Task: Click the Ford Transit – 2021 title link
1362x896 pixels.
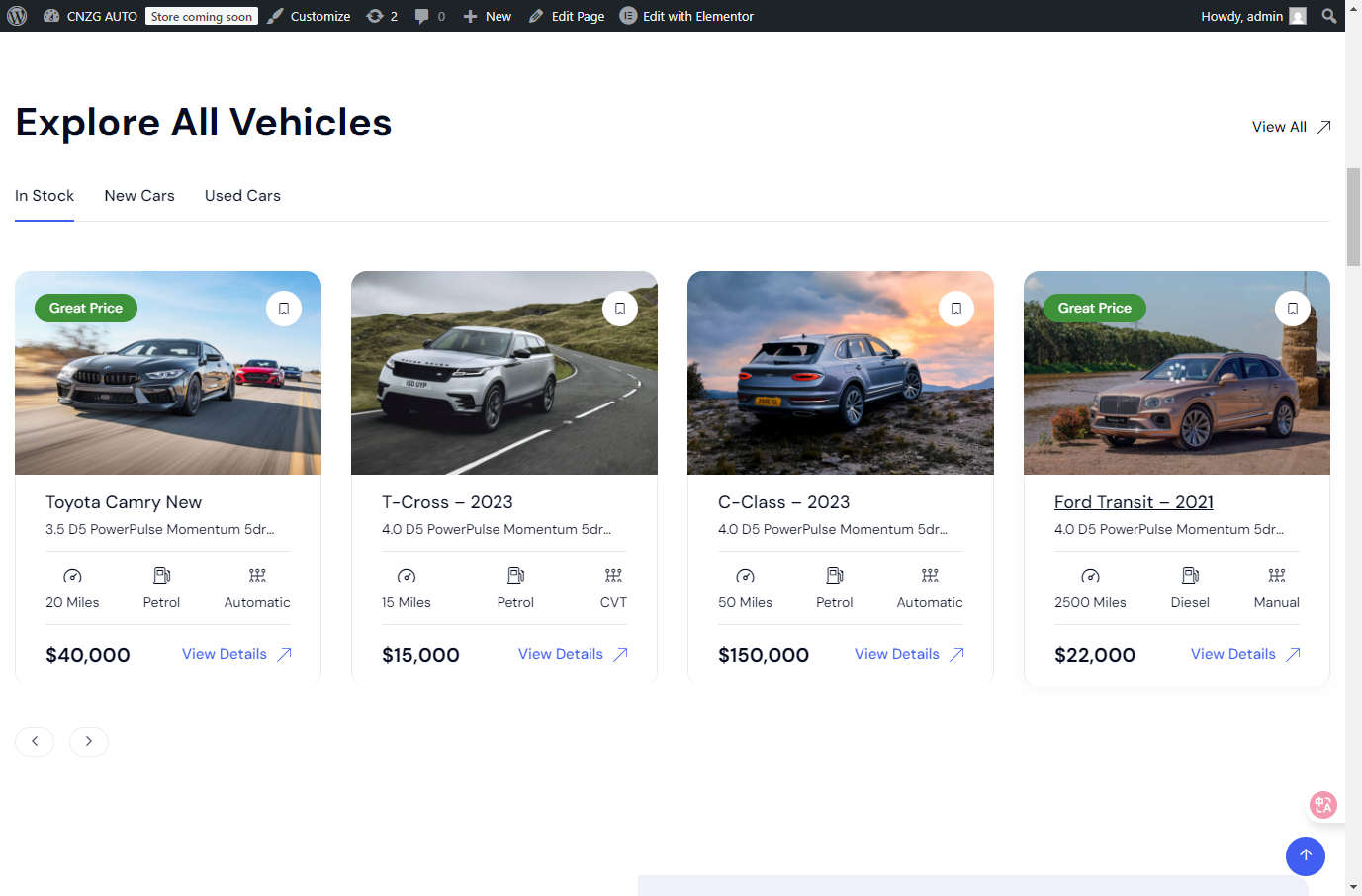Action: (x=1134, y=502)
